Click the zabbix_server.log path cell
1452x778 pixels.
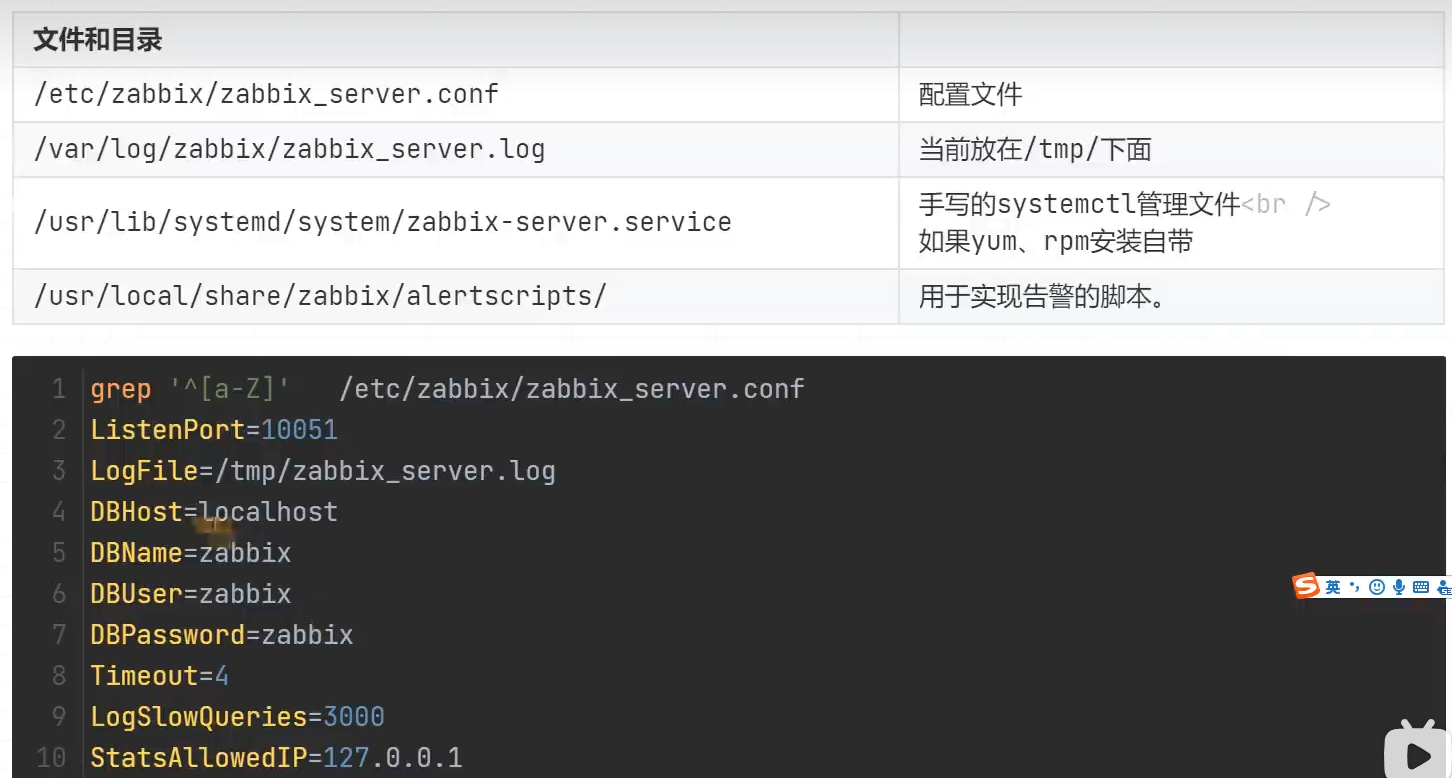click(x=455, y=150)
